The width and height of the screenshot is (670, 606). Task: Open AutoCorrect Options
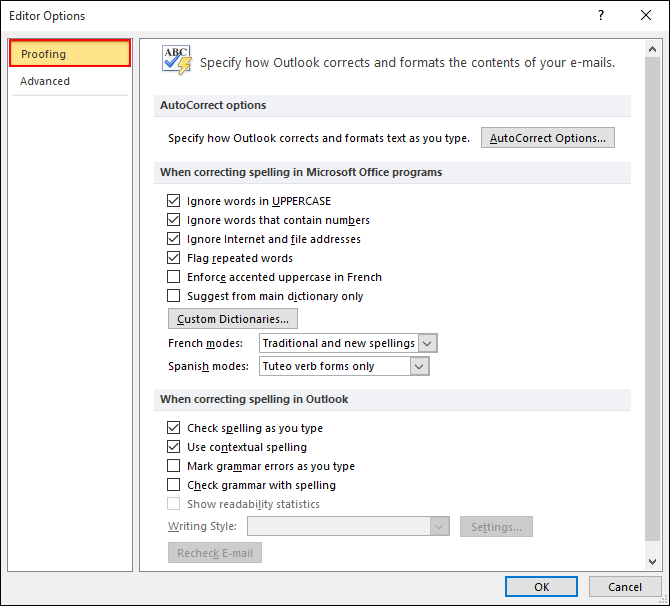coord(548,138)
